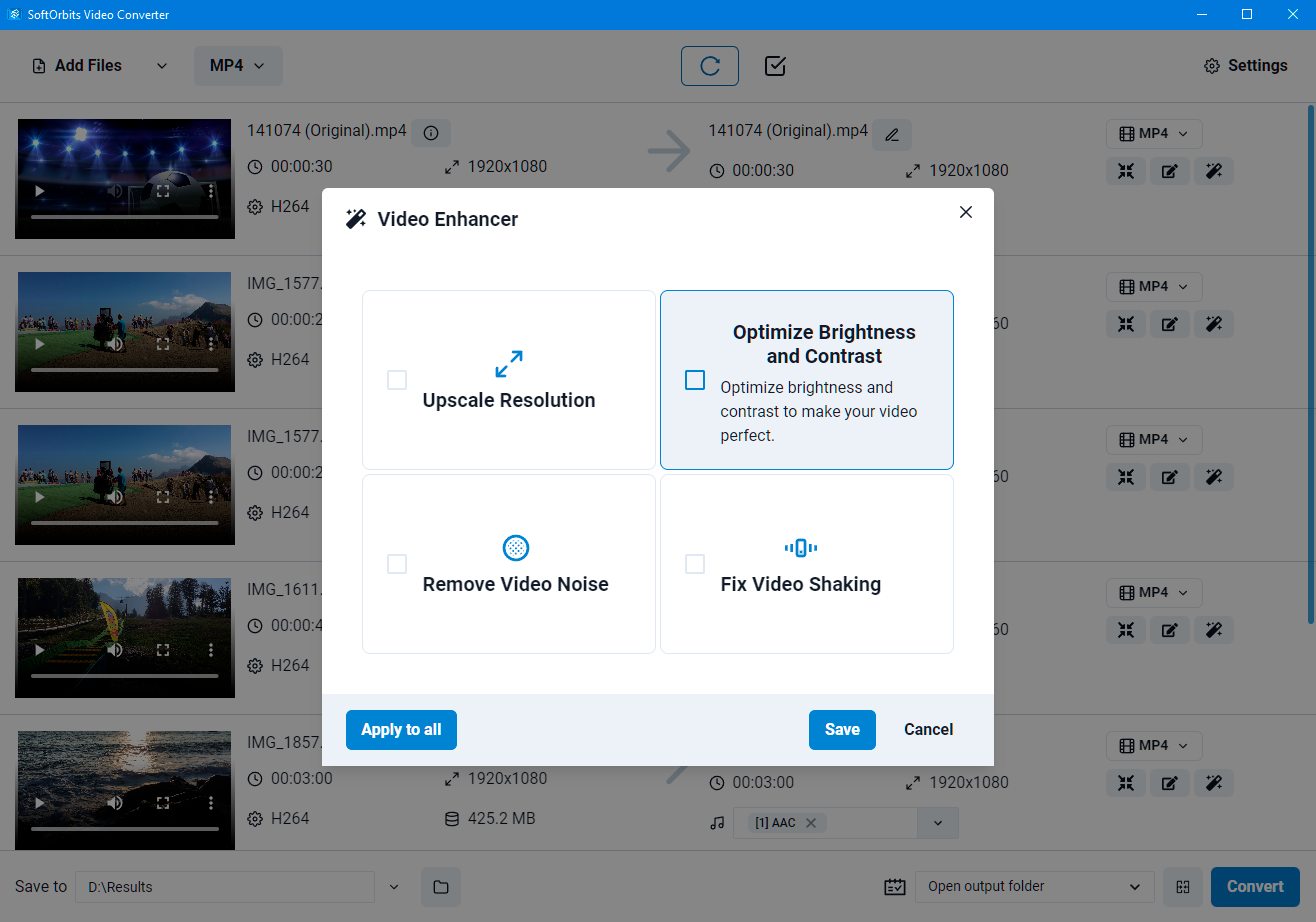The width and height of the screenshot is (1316, 922).
Task: Open the MP4 format dropdown in the toolbar
Action: point(238,65)
